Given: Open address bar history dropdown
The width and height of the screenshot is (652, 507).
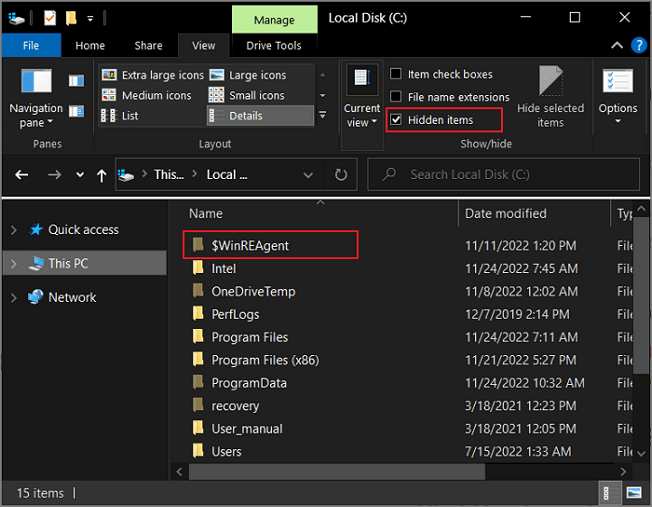Looking at the screenshot, I should click(x=308, y=175).
